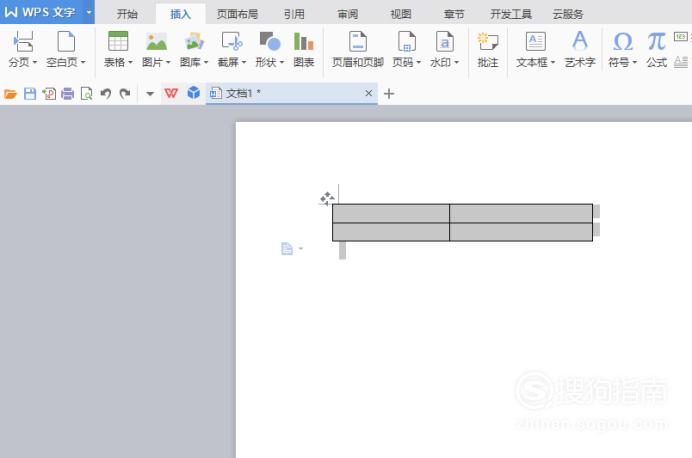
Task: Click the top-left table cell
Action: [391, 214]
